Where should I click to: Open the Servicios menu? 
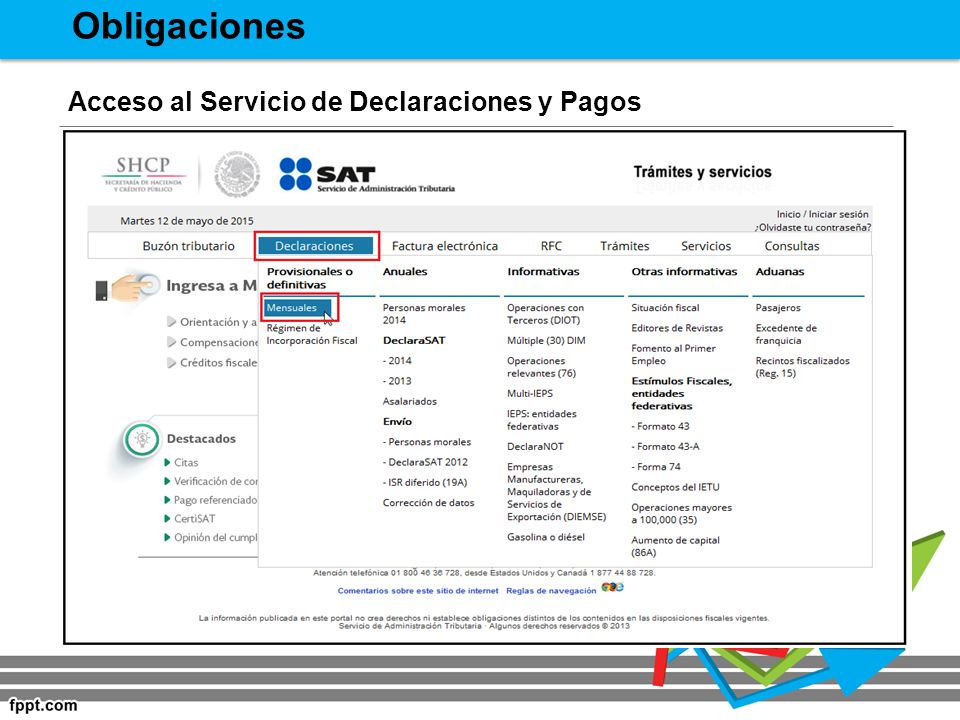[706, 246]
